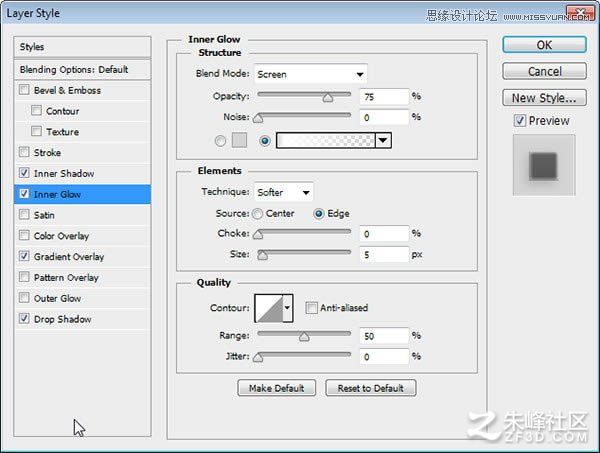Enable the Color Overlay checkbox
600x453 pixels.
24,235
